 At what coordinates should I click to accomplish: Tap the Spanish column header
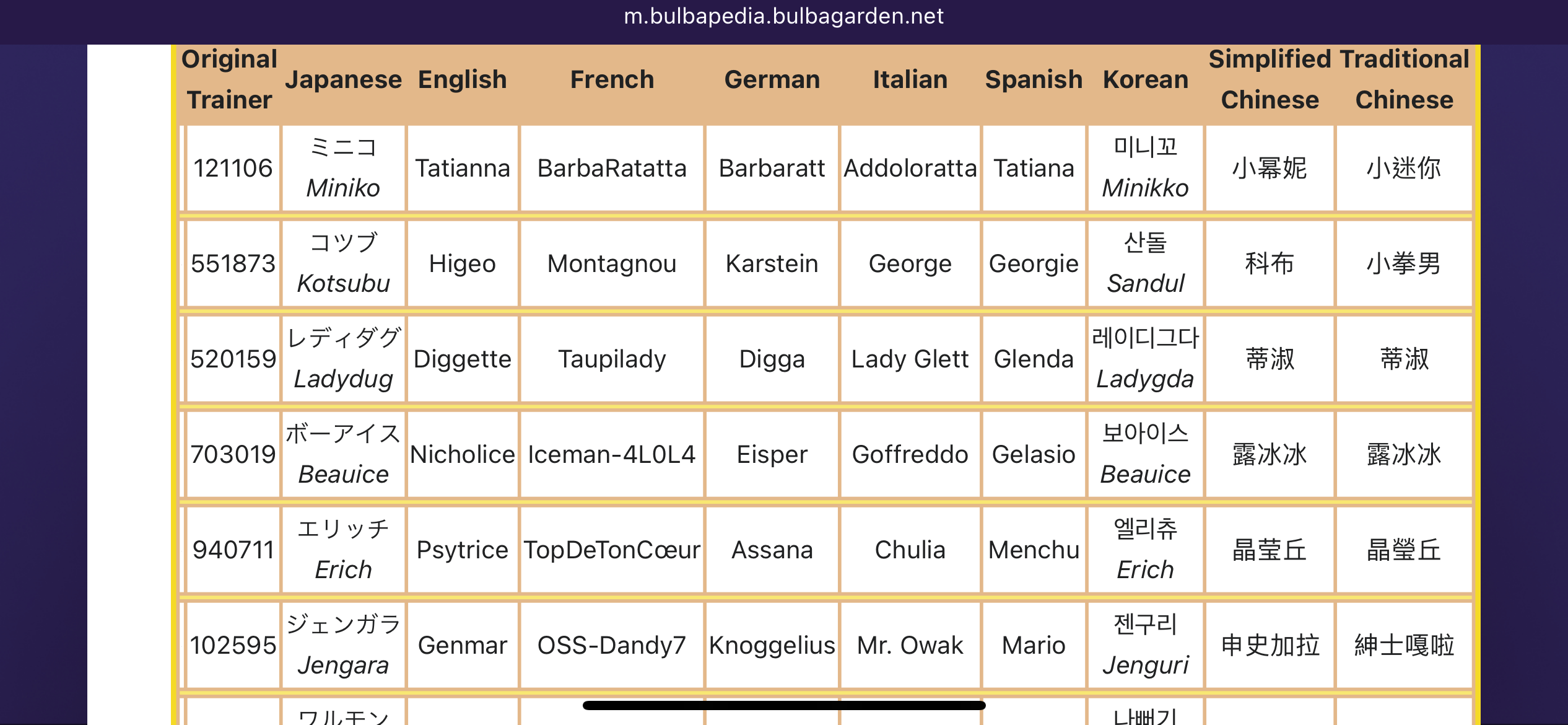pyautogui.click(x=1034, y=79)
